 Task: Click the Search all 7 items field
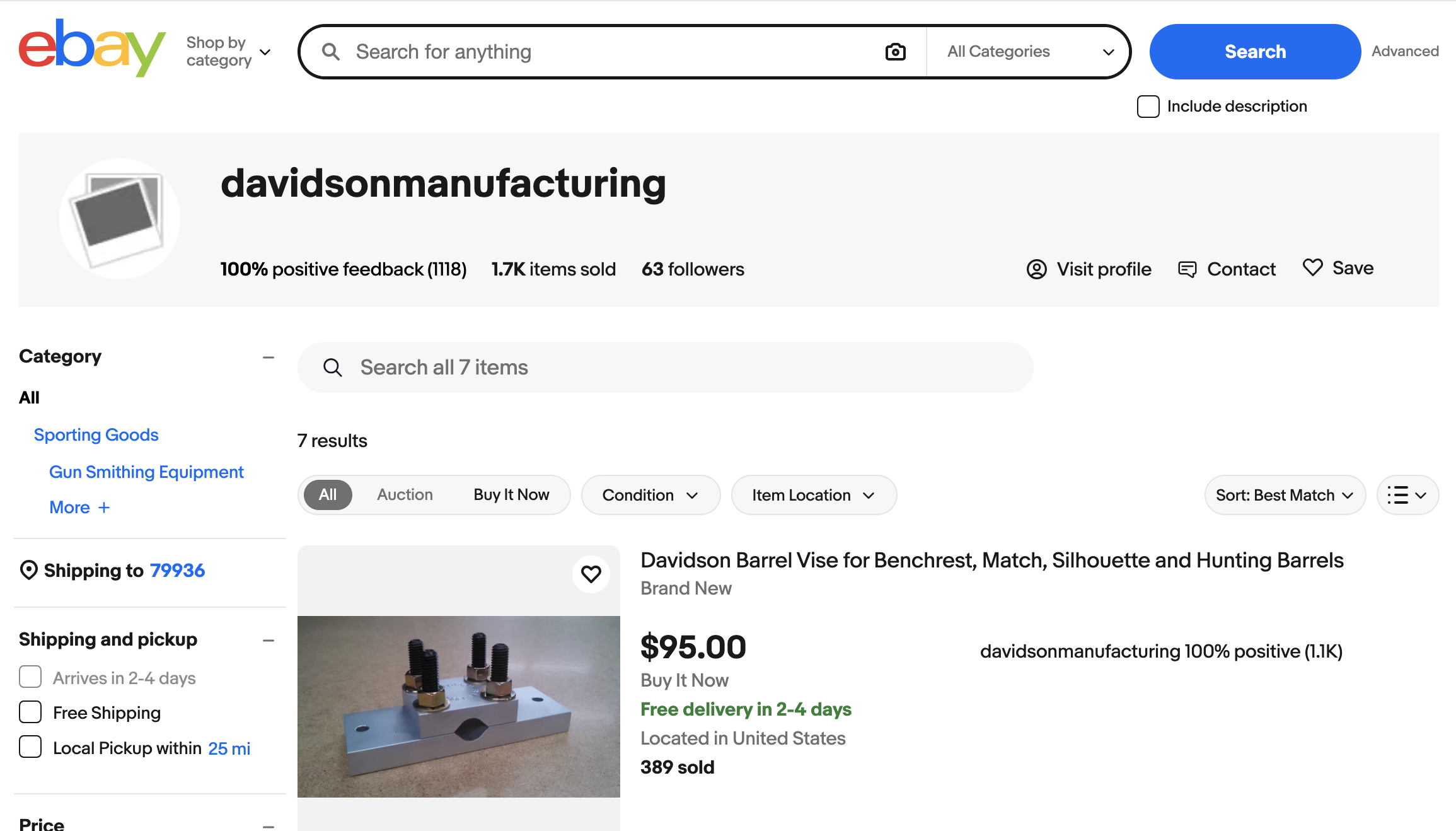pyautogui.click(x=665, y=368)
